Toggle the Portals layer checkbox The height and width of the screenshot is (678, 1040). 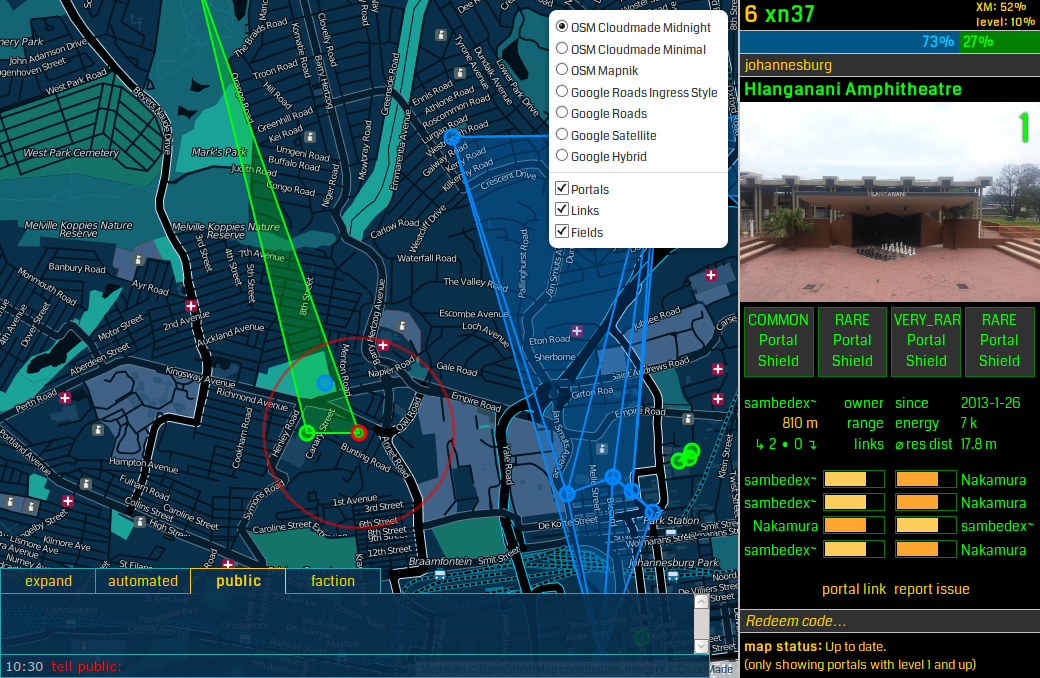pyautogui.click(x=562, y=188)
